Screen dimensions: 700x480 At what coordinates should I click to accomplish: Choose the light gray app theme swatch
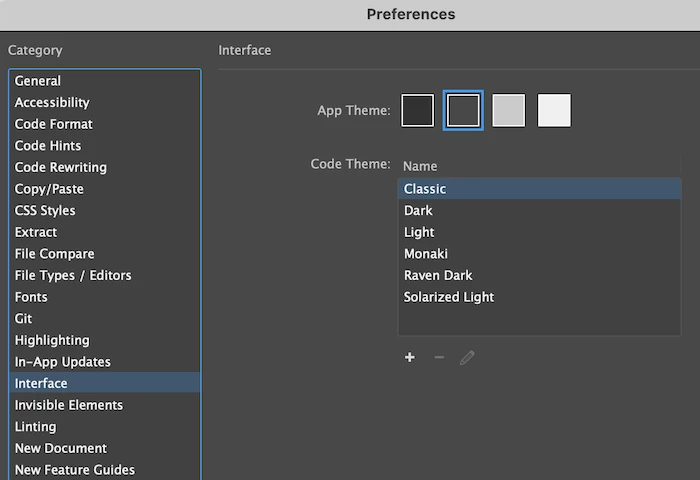coord(509,110)
